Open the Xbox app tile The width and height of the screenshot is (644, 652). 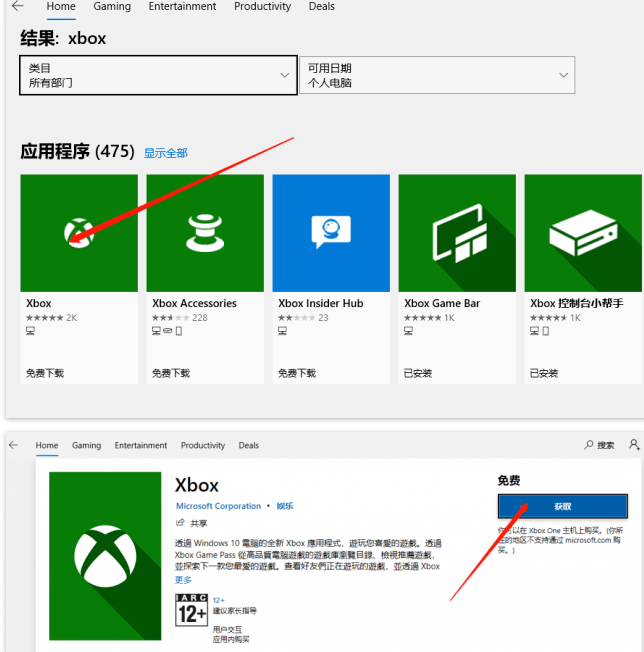[x=79, y=279]
